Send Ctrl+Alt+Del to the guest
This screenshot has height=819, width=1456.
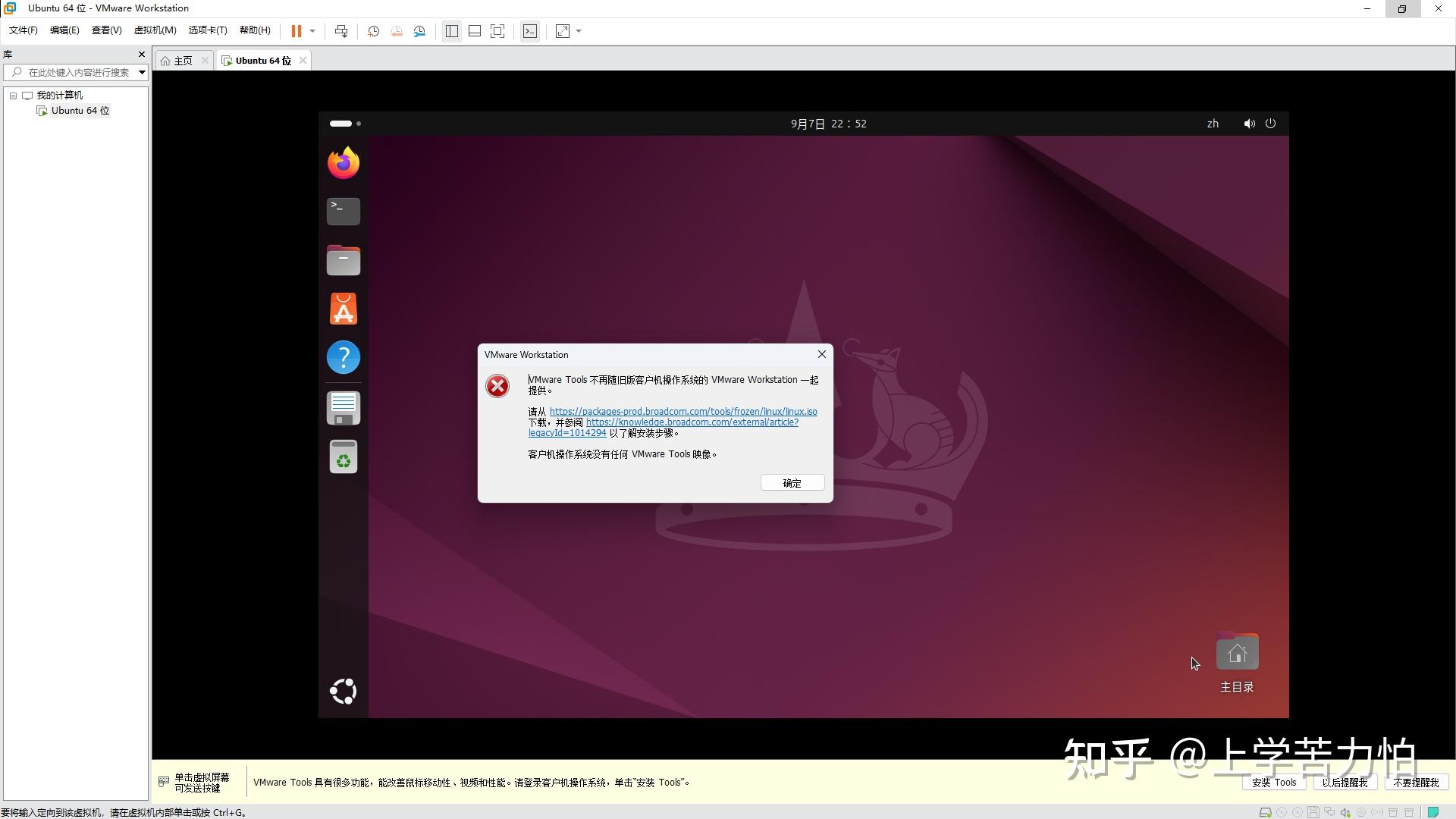tap(341, 31)
